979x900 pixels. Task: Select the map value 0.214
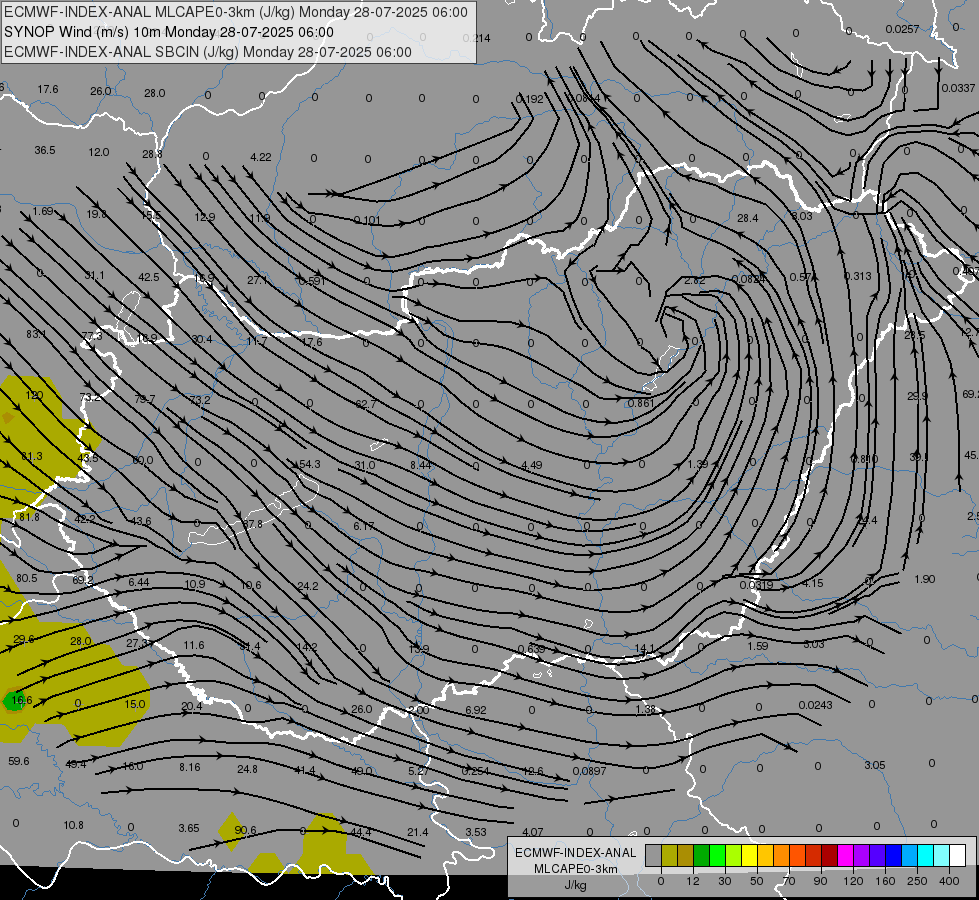pyautogui.click(x=476, y=38)
